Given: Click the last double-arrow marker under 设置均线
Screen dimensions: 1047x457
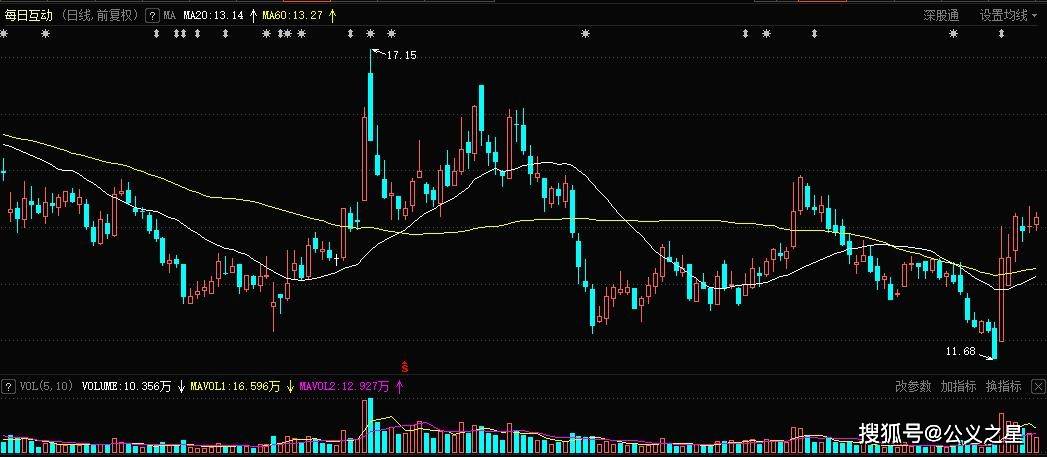Looking at the screenshot, I should point(1001,33).
